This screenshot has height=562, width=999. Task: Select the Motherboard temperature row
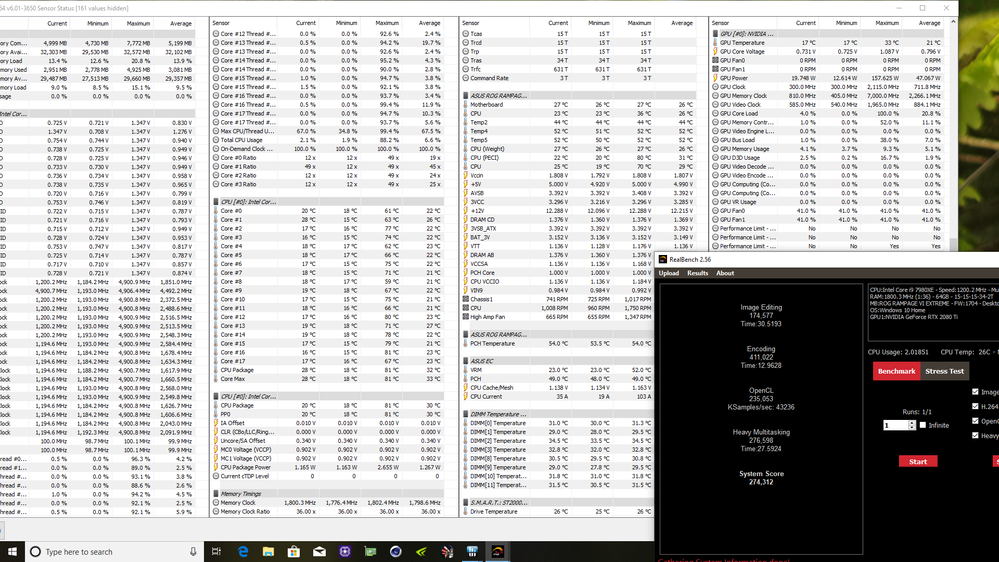[579, 104]
